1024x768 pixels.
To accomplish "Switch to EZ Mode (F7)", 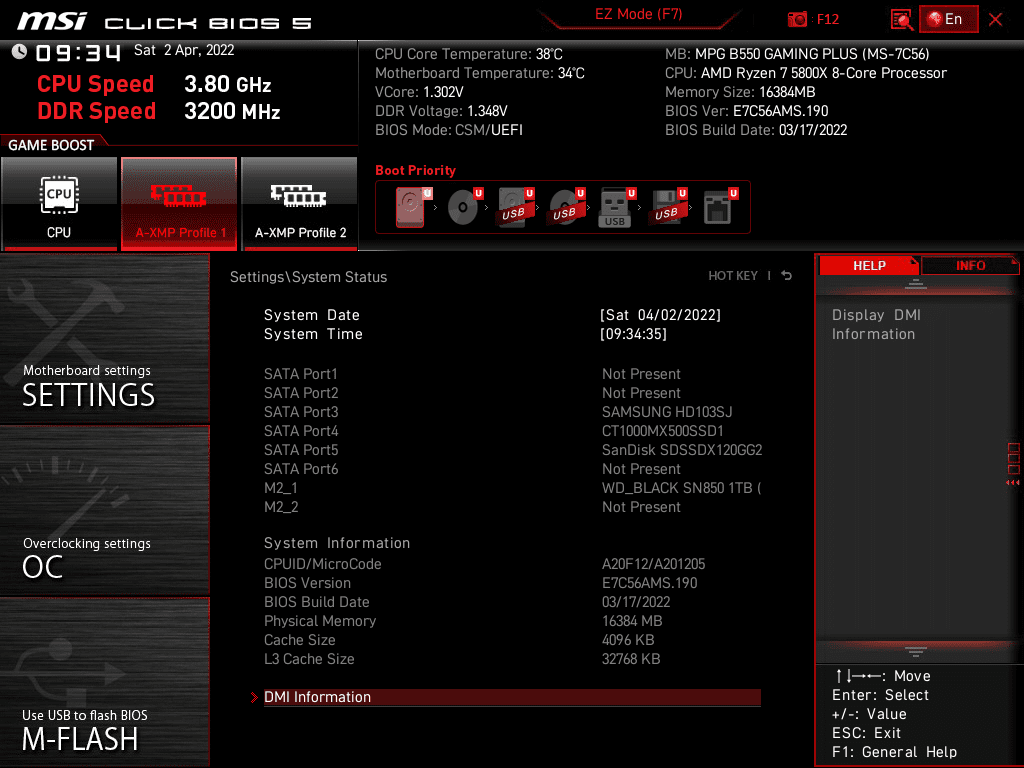I will point(638,14).
